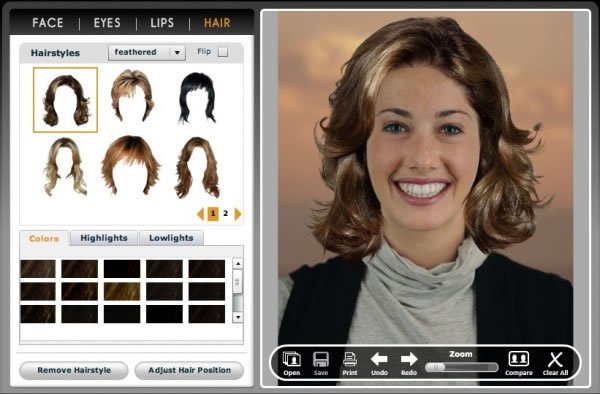The image size is (600, 394).
Task: Pick the last swatch in the top row
Action: pos(207,269)
